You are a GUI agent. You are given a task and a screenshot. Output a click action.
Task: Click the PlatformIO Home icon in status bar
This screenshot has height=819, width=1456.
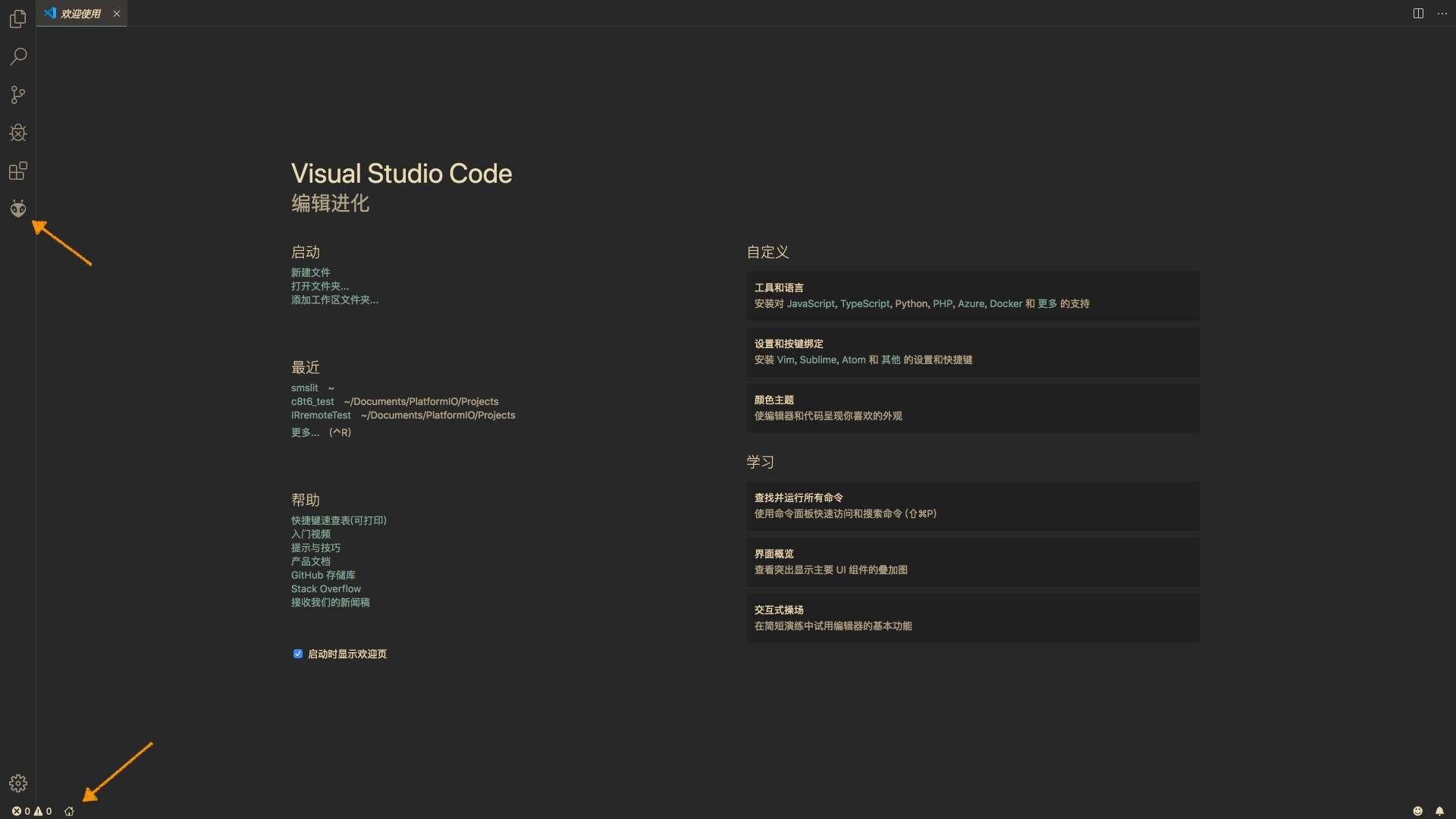point(69,811)
